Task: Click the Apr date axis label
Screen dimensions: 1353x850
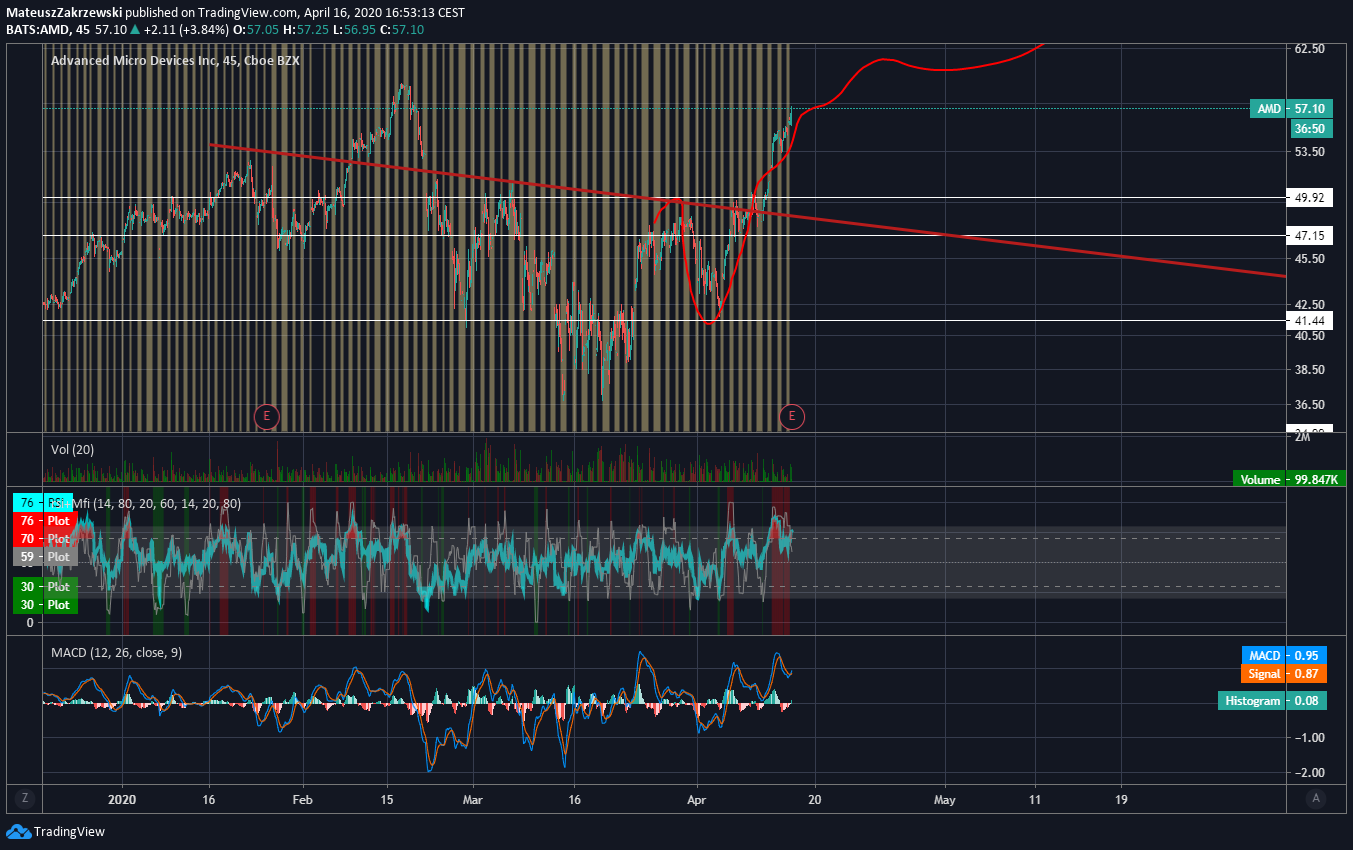Action: coord(698,800)
